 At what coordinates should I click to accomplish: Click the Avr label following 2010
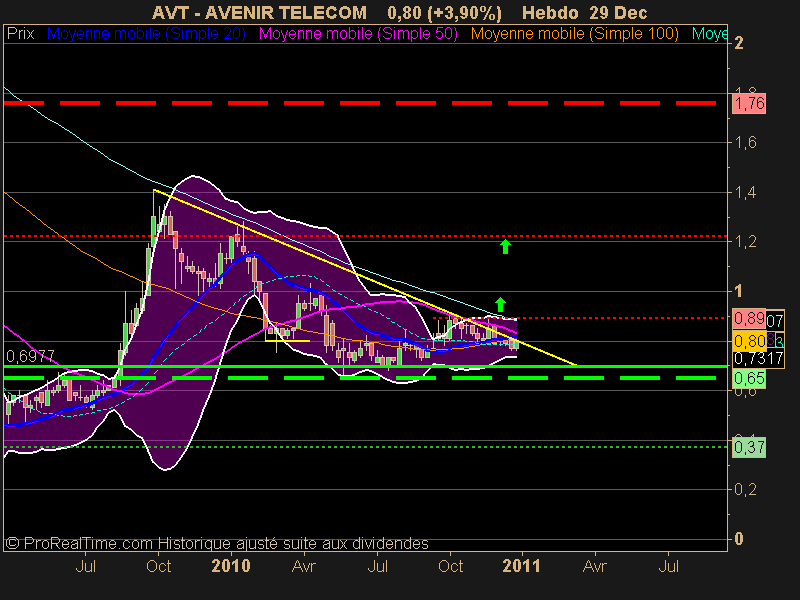[304, 566]
